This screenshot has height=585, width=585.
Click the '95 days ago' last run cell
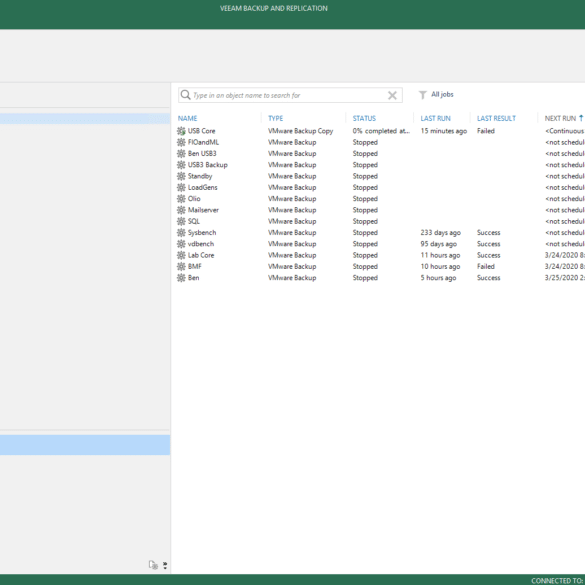[x=438, y=244]
